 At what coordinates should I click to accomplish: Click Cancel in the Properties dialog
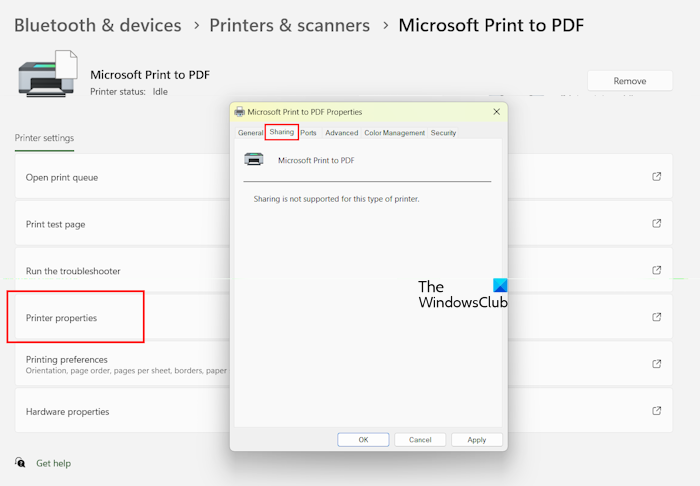coord(420,440)
